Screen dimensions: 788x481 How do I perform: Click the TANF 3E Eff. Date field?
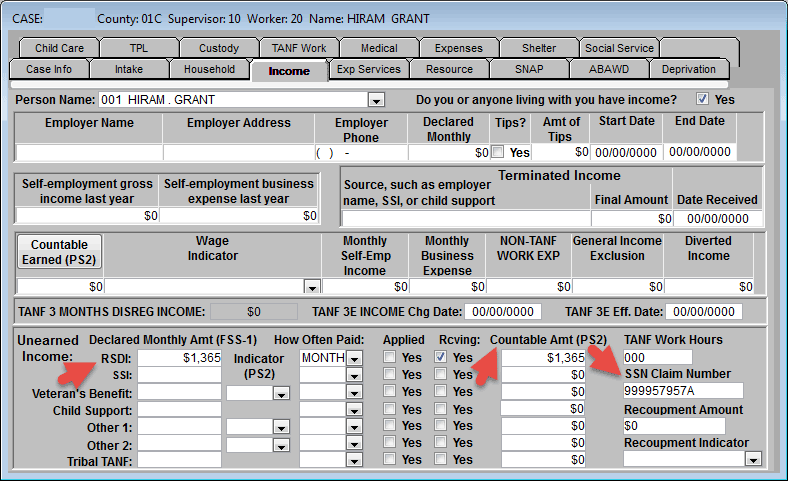coord(704,312)
